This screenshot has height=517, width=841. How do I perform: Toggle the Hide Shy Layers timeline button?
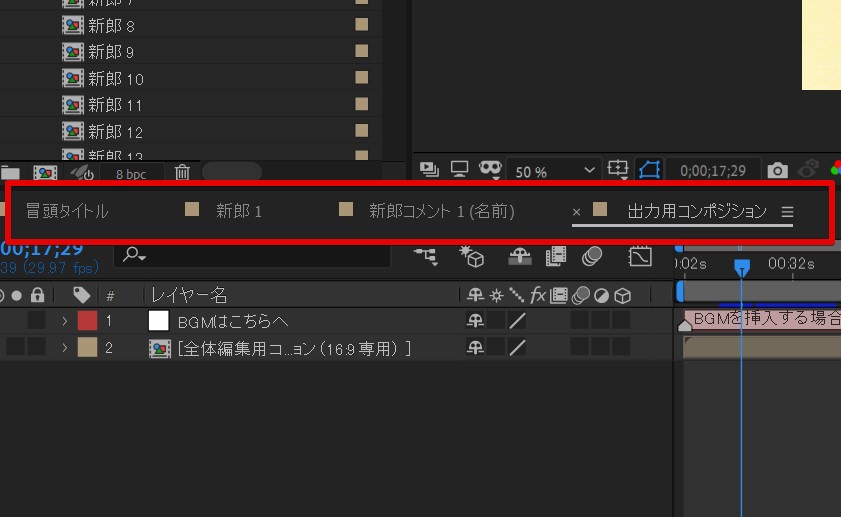(519, 257)
